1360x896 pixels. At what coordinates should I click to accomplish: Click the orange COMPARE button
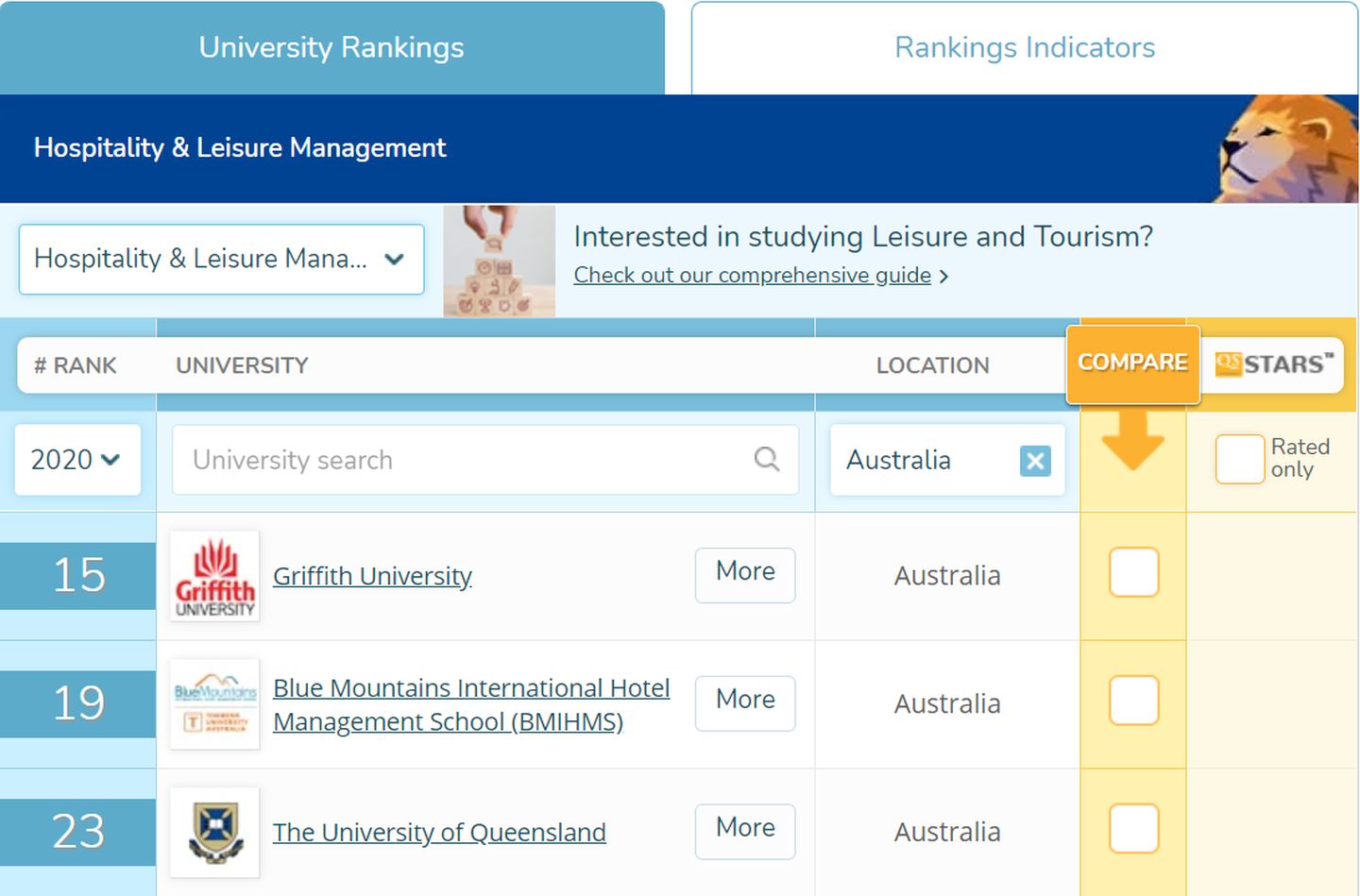[x=1132, y=363]
